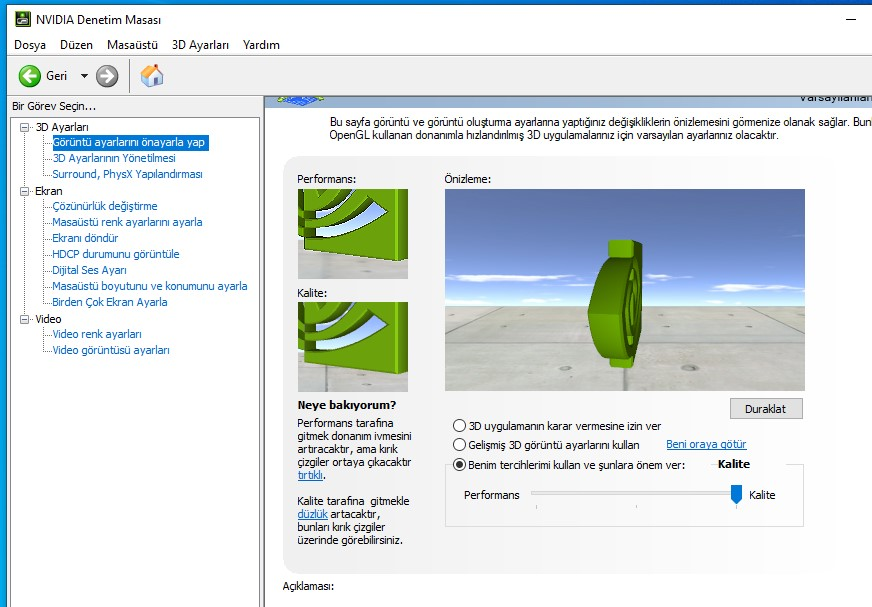Open 'Birden Çok Ekran Ayarla' page
872x607 pixels.
pos(110,302)
